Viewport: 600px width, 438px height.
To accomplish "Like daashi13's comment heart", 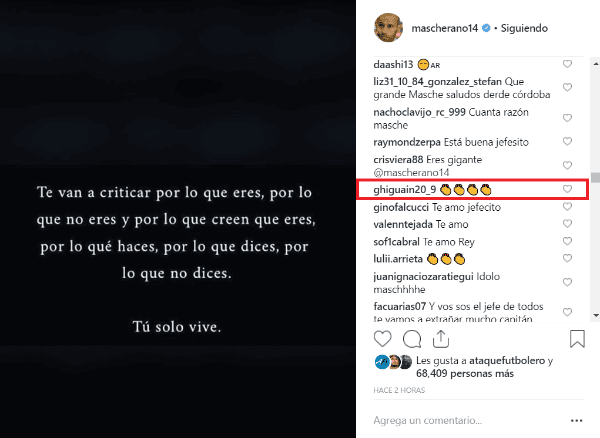I will (x=567, y=64).
